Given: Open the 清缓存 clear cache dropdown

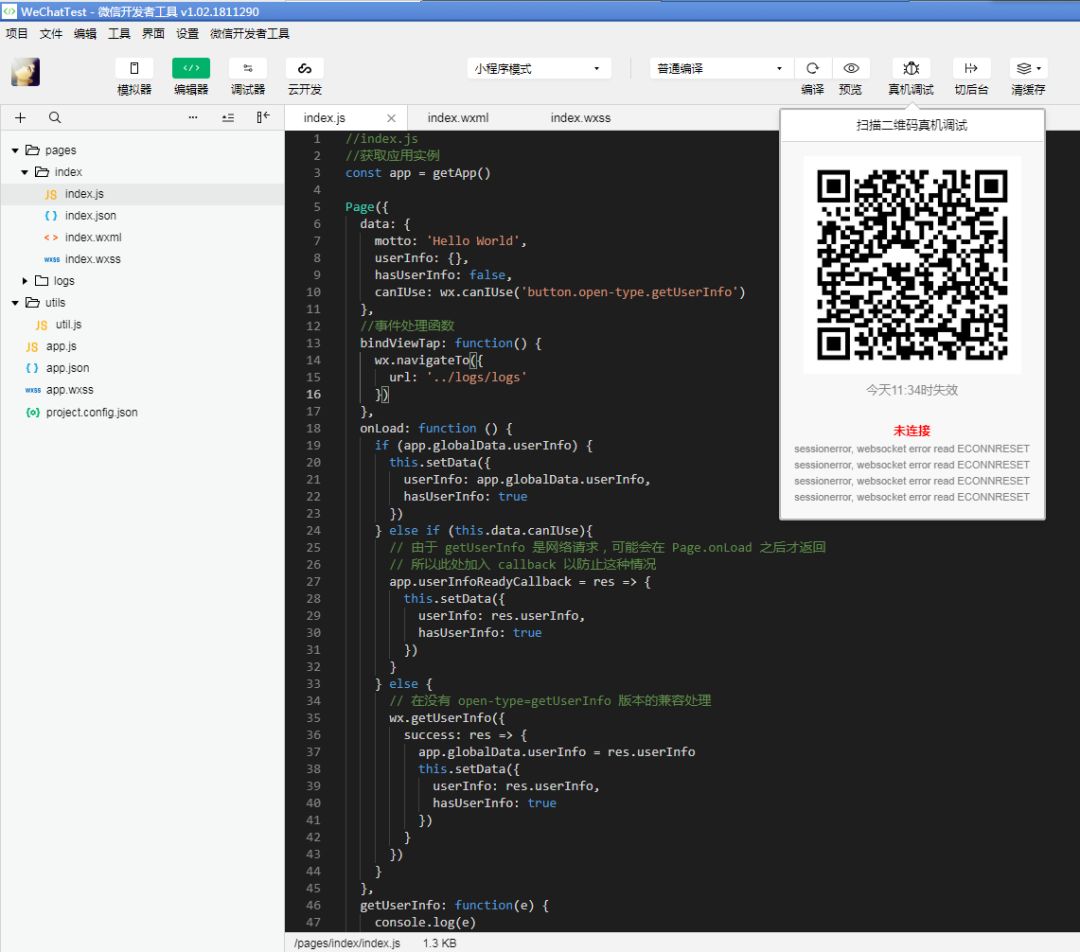Looking at the screenshot, I should click(1028, 68).
